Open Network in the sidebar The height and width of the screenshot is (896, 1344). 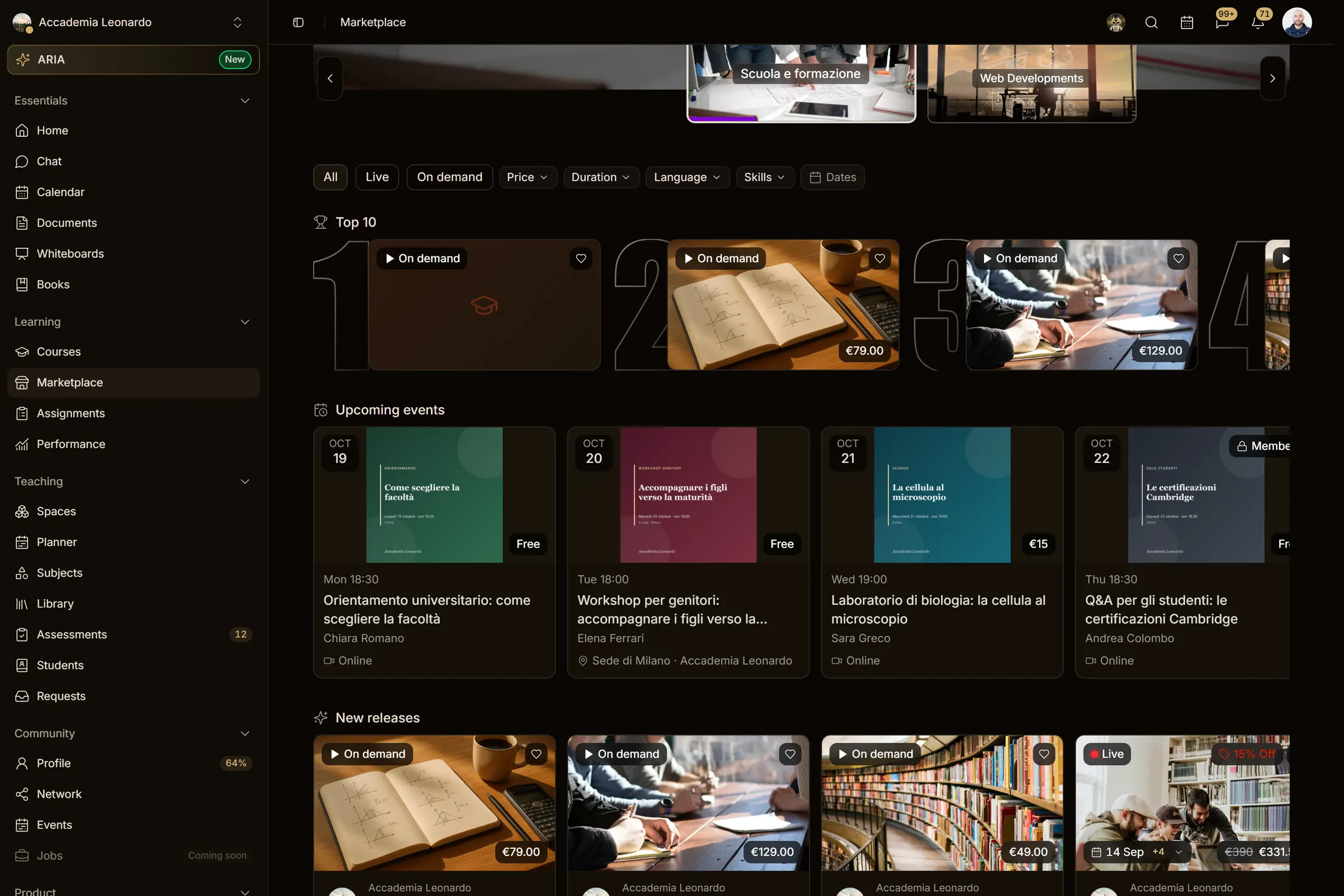pos(133,794)
